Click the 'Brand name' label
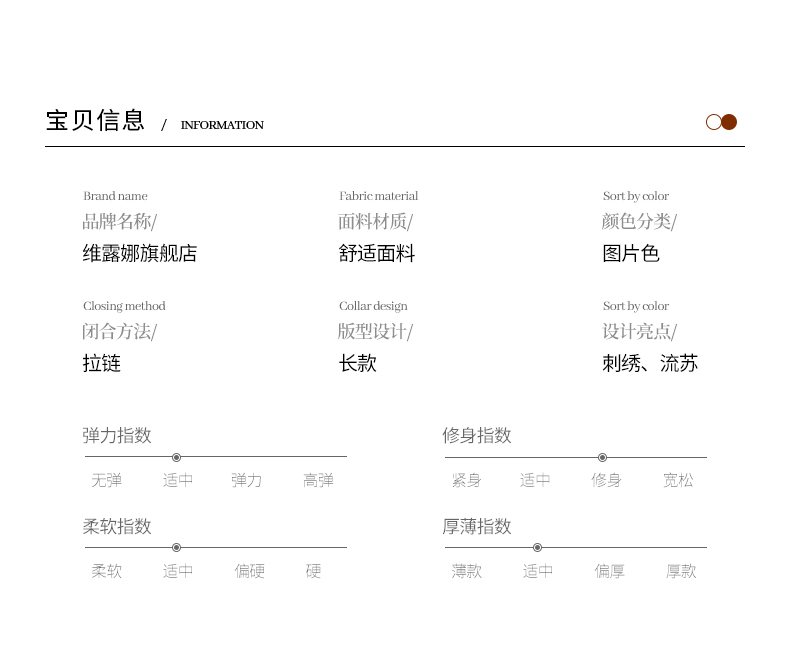790x659 pixels. [115, 195]
